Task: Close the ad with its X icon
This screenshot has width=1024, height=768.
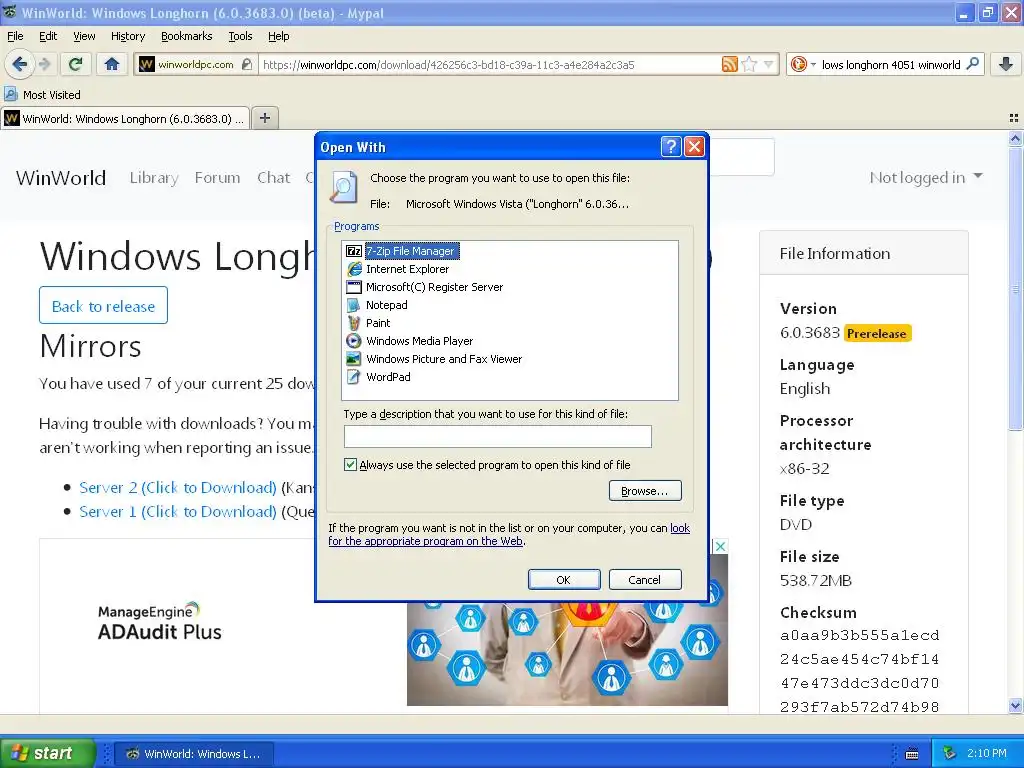Action: tap(720, 546)
